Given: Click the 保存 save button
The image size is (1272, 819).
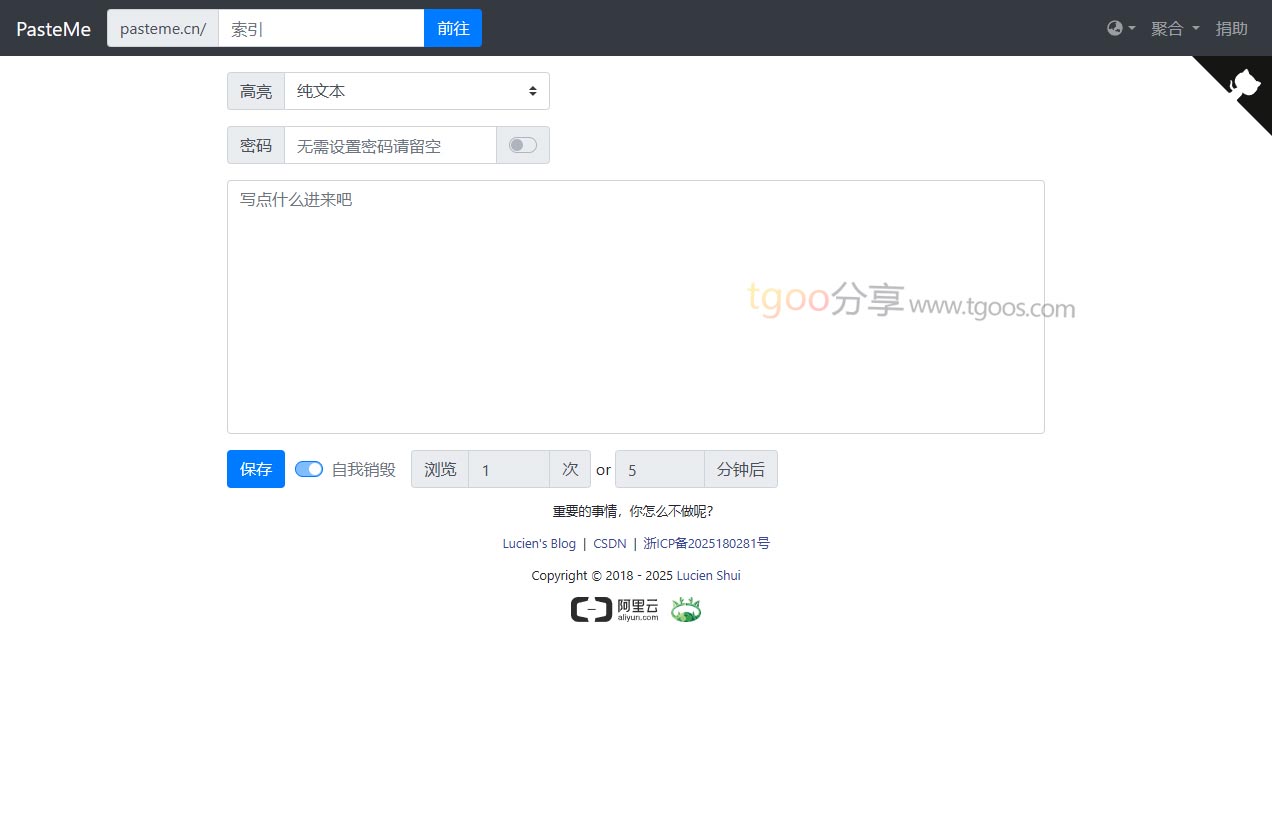Looking at the screenshot, I should click(256, 469).
